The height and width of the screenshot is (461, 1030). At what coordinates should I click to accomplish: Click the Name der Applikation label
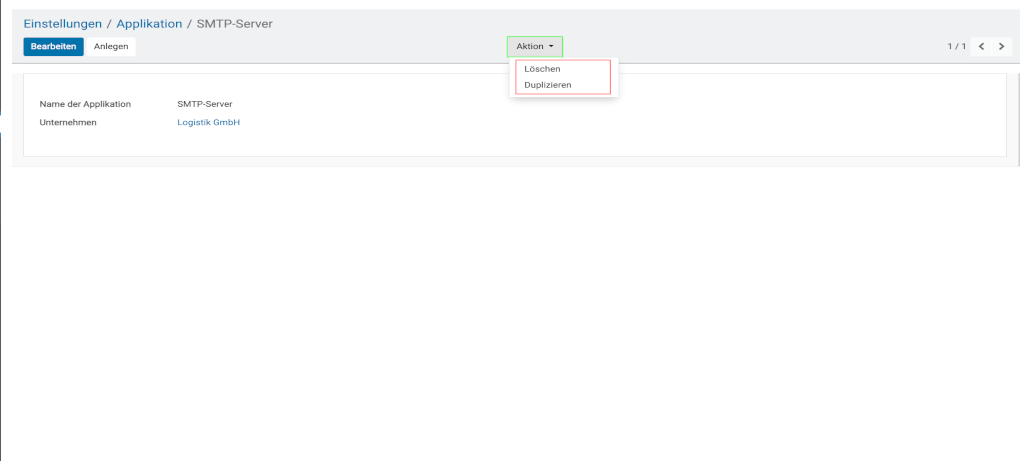pyautogui.click(x=85, y=103)
